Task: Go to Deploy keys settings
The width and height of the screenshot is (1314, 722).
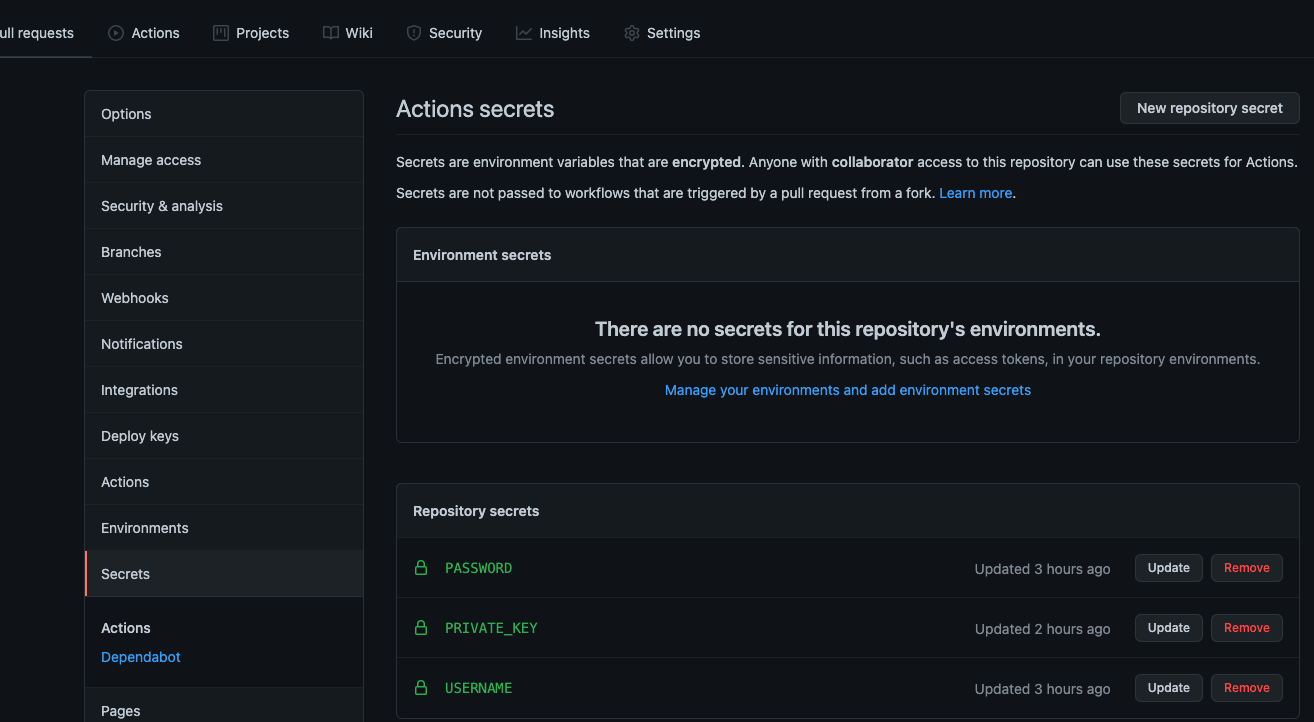Action: tap(140, 436)
